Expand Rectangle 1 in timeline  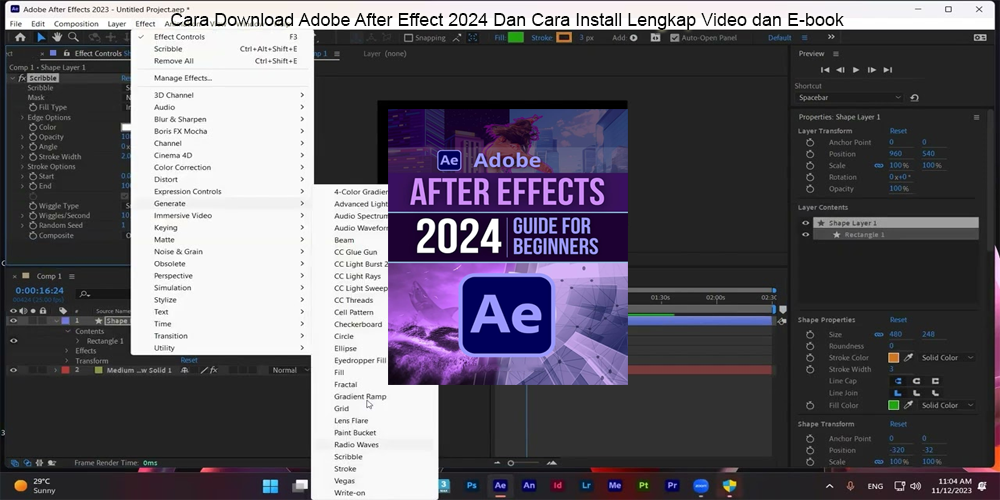[x=78, y=341]
